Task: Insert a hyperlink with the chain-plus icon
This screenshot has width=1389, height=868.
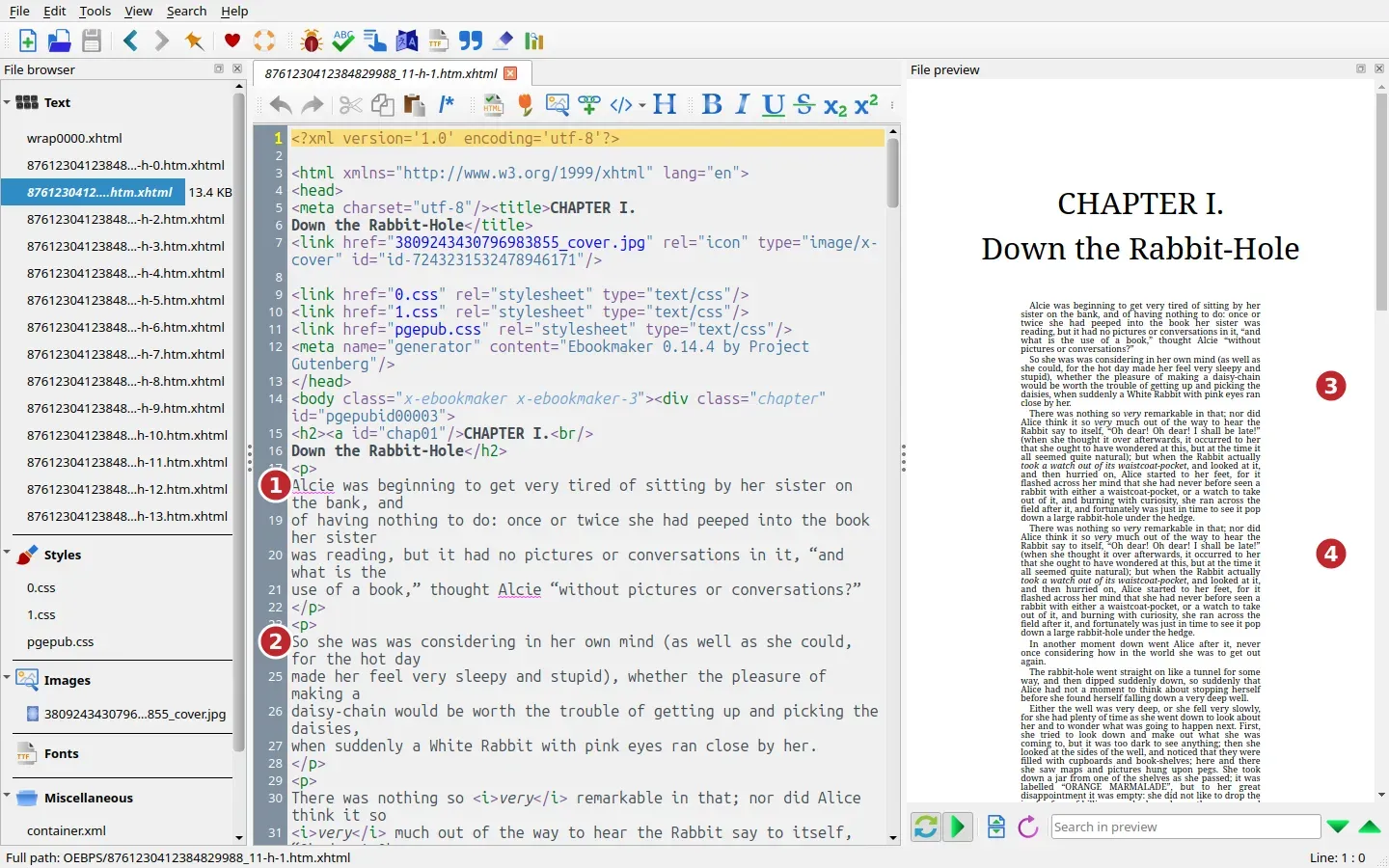Action: click(589, 105)
